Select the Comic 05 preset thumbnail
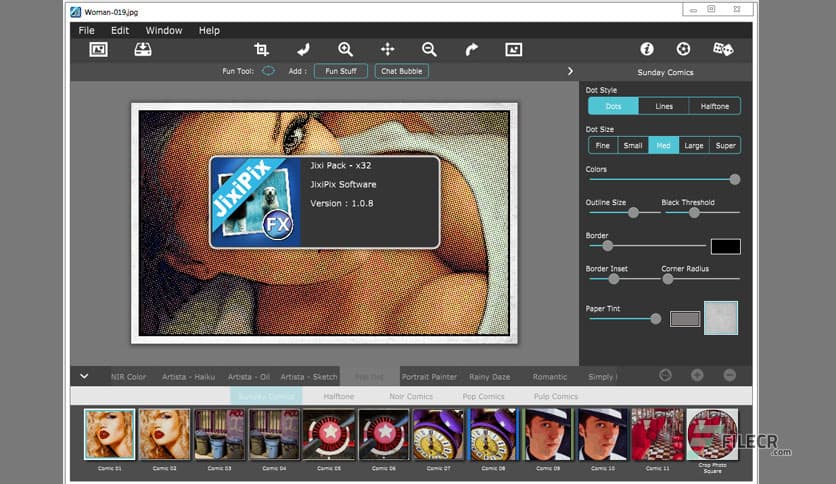 pos(329,434)
